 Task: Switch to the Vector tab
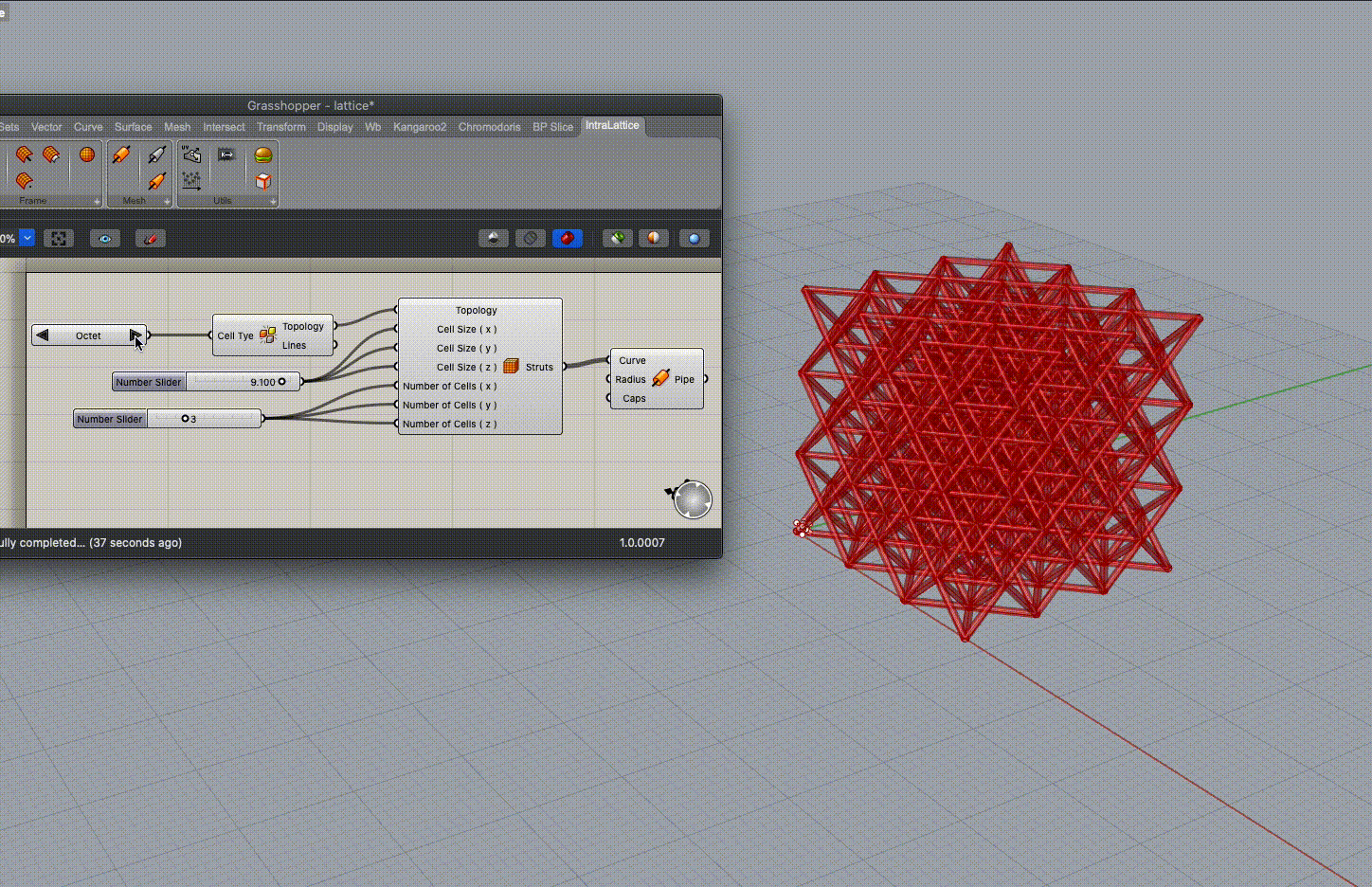(46, 127)
